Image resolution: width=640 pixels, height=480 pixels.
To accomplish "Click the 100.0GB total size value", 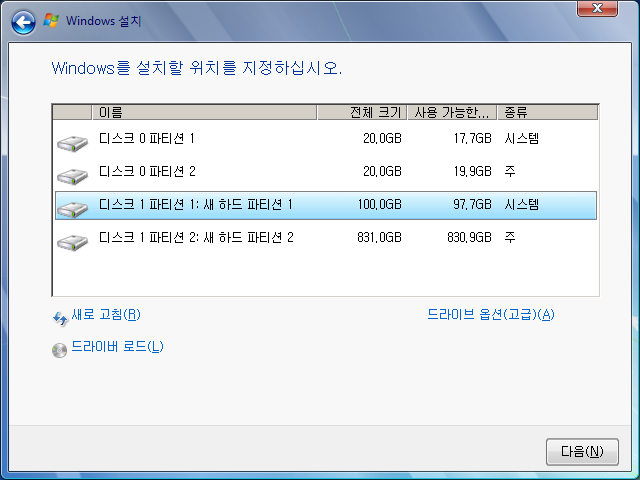I will pyautogui.click(x=380, y=204).
